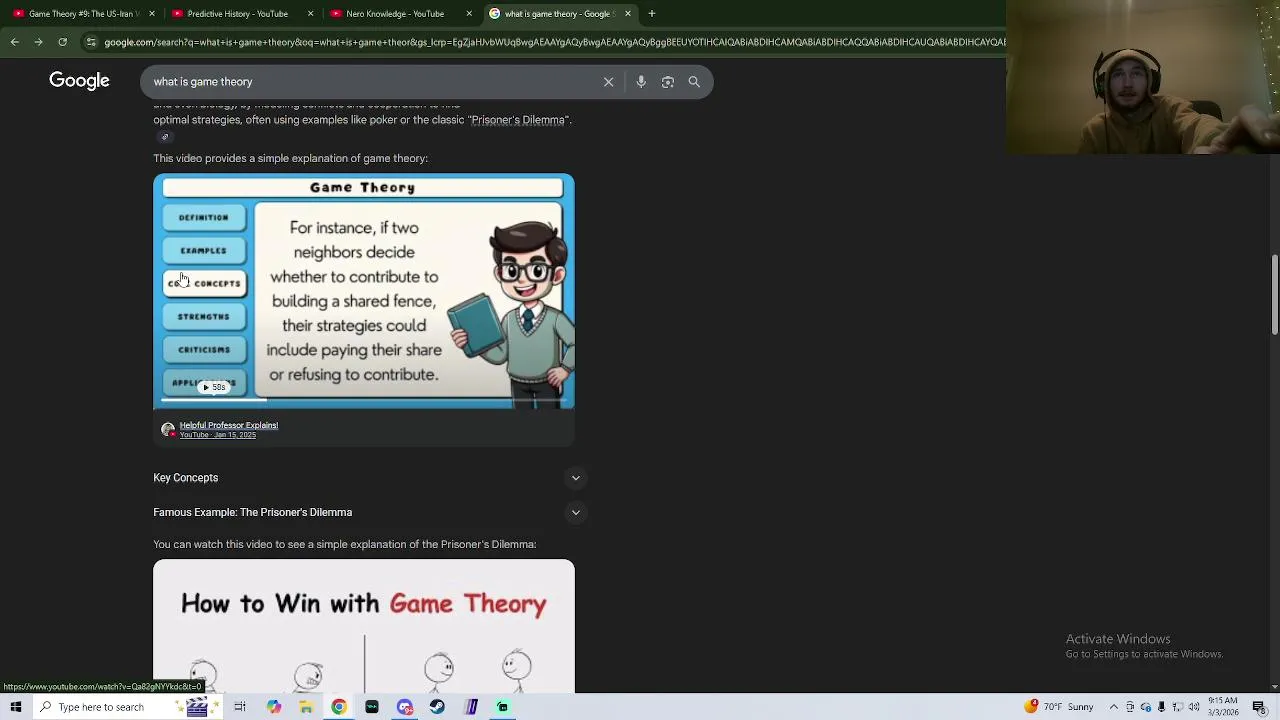The height and width of the screenshot is (720, 1280).
Task: Focus the Google search input field
Action: (370, 82)
